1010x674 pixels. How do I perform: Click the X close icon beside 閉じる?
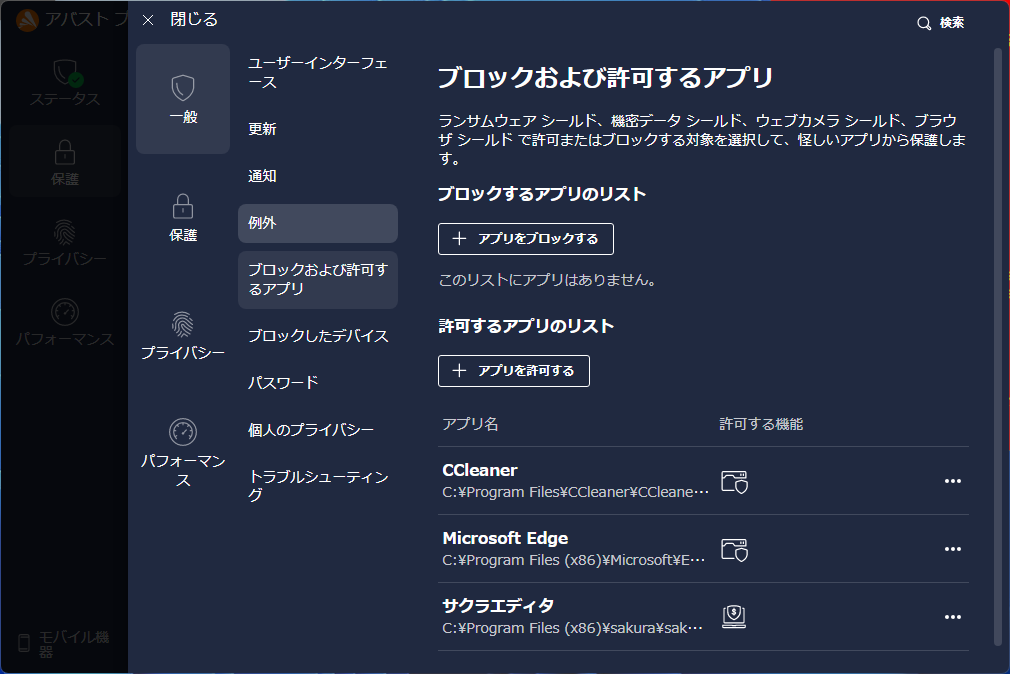(x=148, y=20)
